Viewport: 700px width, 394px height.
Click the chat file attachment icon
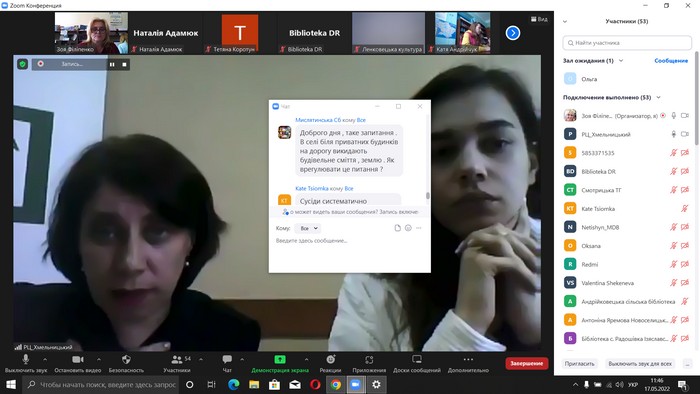click(397, 228)
